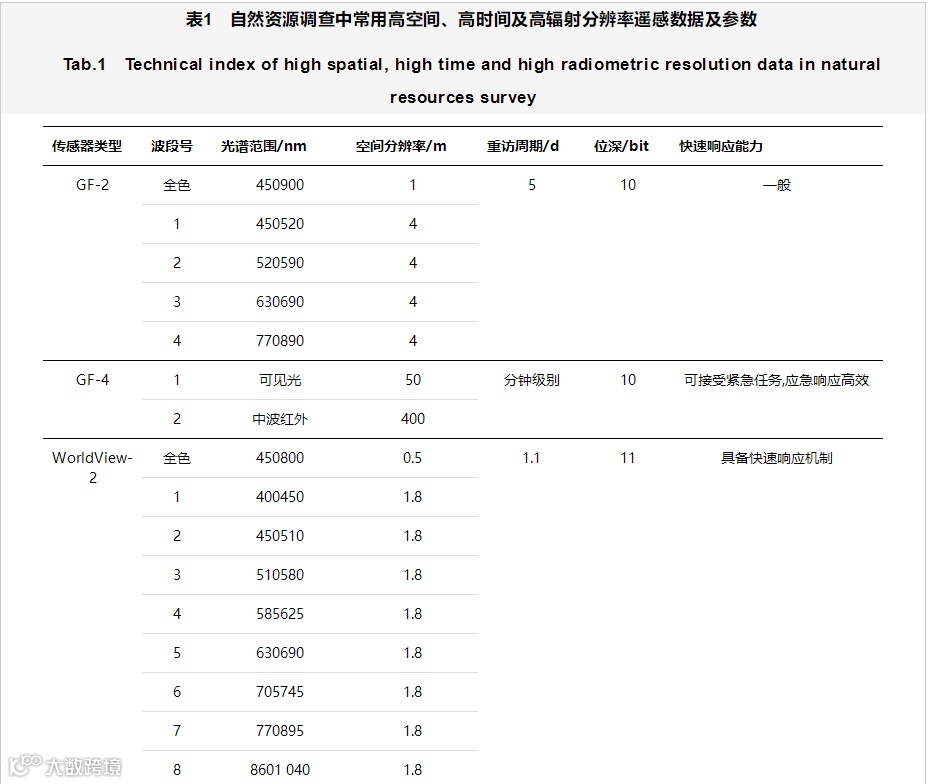Click spatial resolution value 400
This screenshot has height=784, width=931.
coord(413,419)
